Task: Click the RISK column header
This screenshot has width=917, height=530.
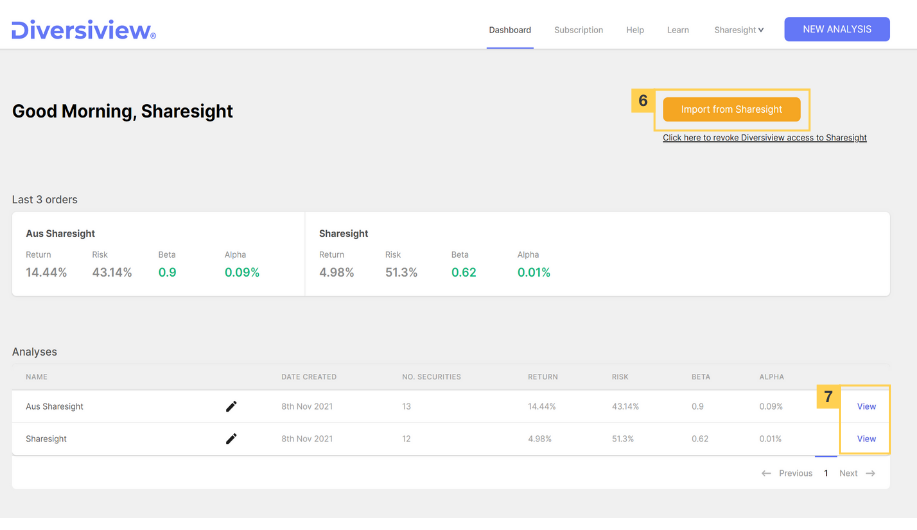Action: [x=620, y=377]
